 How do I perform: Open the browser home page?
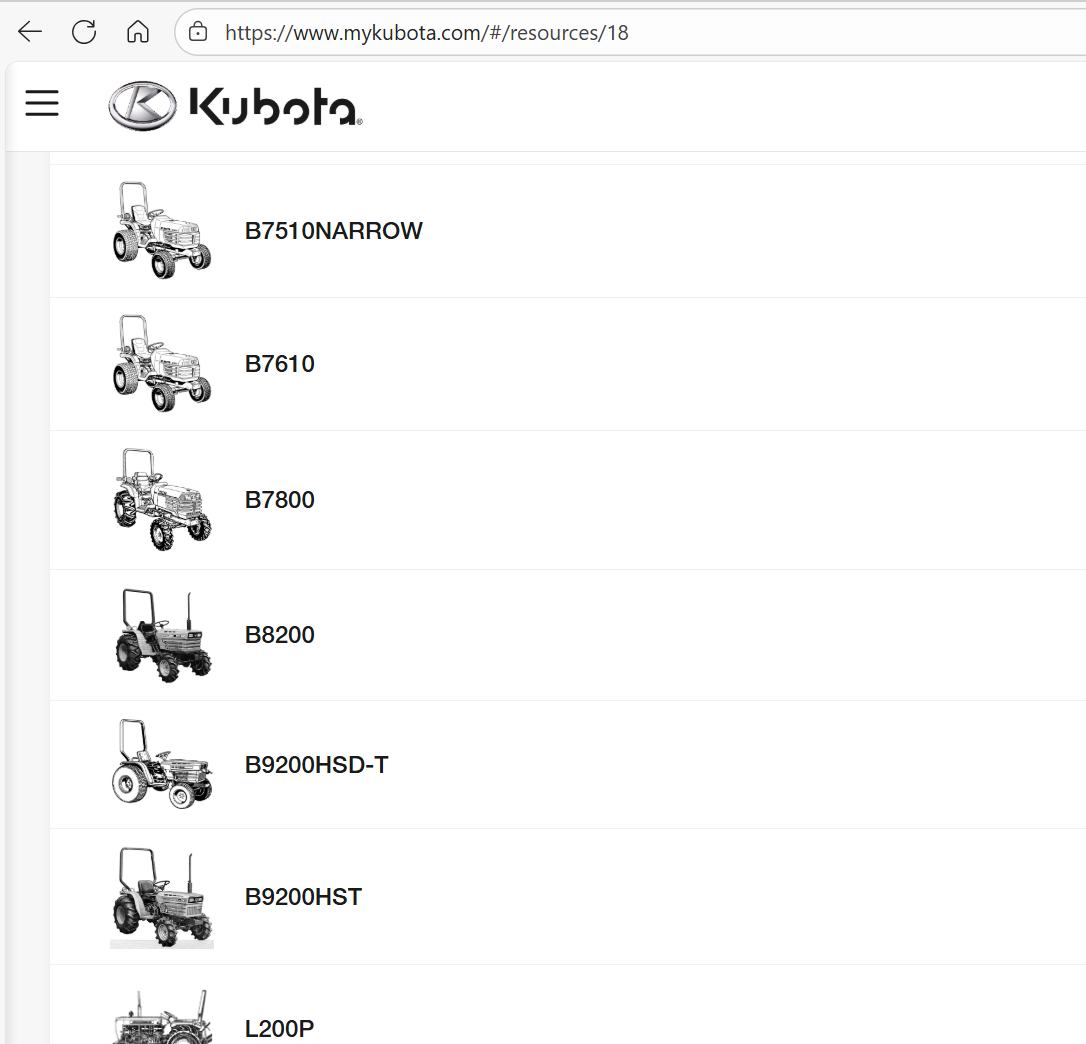point(138,32)
